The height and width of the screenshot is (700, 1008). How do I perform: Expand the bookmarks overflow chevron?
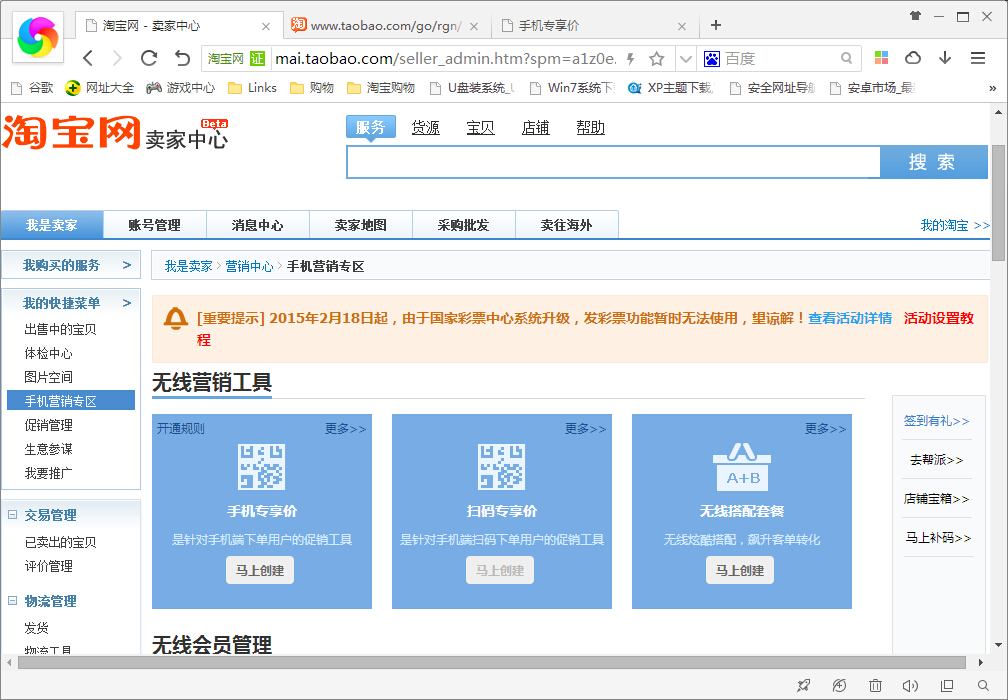pos(993,89)
